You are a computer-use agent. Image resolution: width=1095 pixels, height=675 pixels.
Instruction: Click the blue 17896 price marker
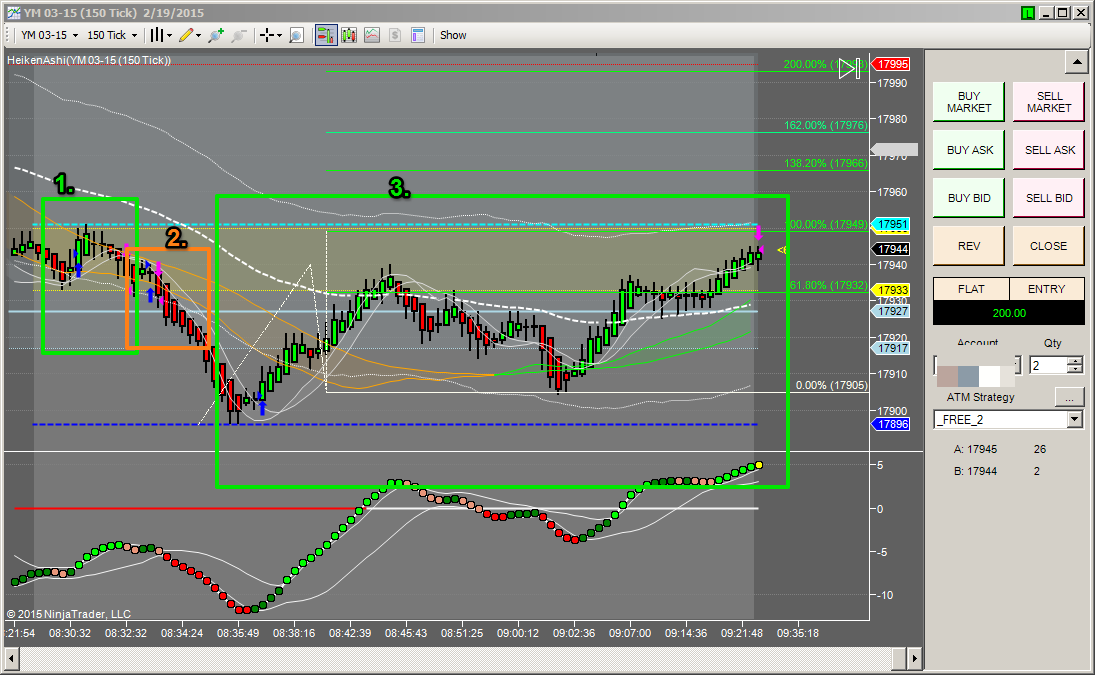(892, 424)
